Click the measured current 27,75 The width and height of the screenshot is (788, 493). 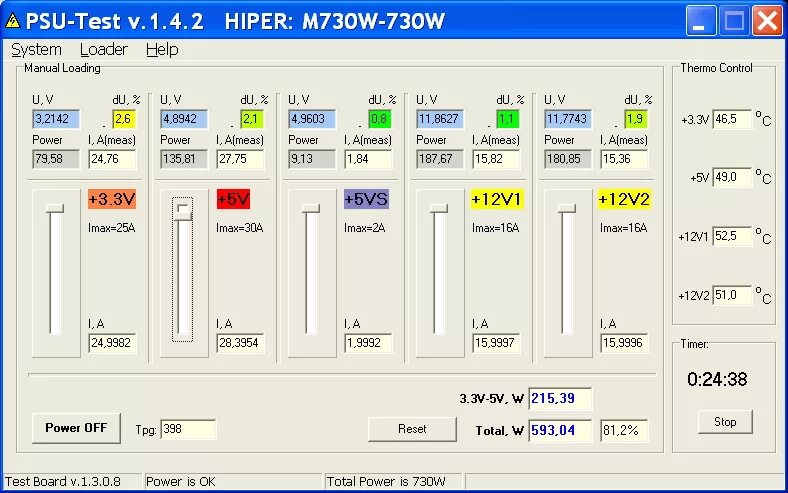(241, 159)
